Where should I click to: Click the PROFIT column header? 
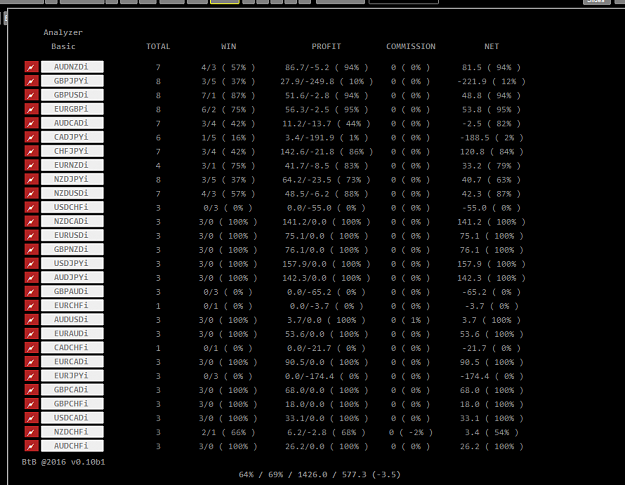pyautogui.click(x=326, y=46)
